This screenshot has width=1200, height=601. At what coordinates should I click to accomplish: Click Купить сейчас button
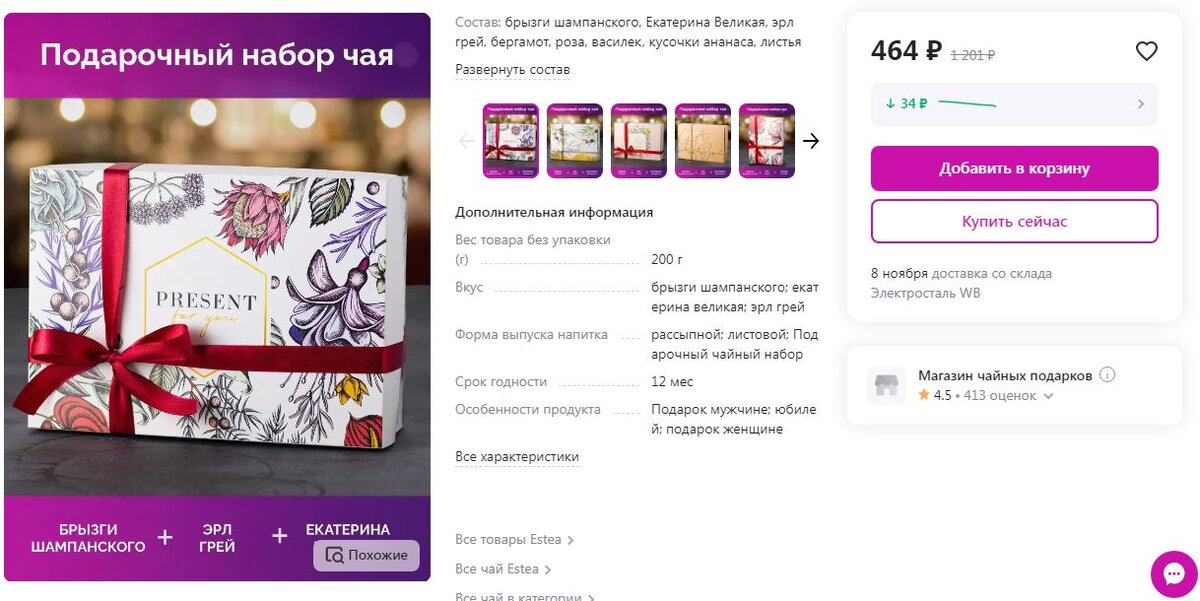(1014, 221)
